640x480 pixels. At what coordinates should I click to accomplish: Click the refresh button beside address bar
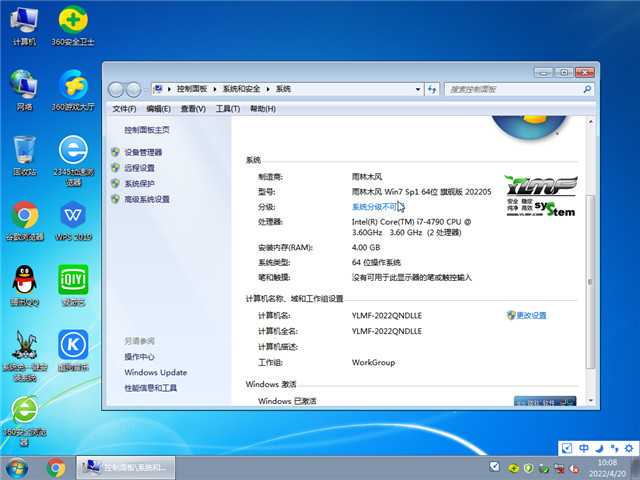(x=432, y=89)
